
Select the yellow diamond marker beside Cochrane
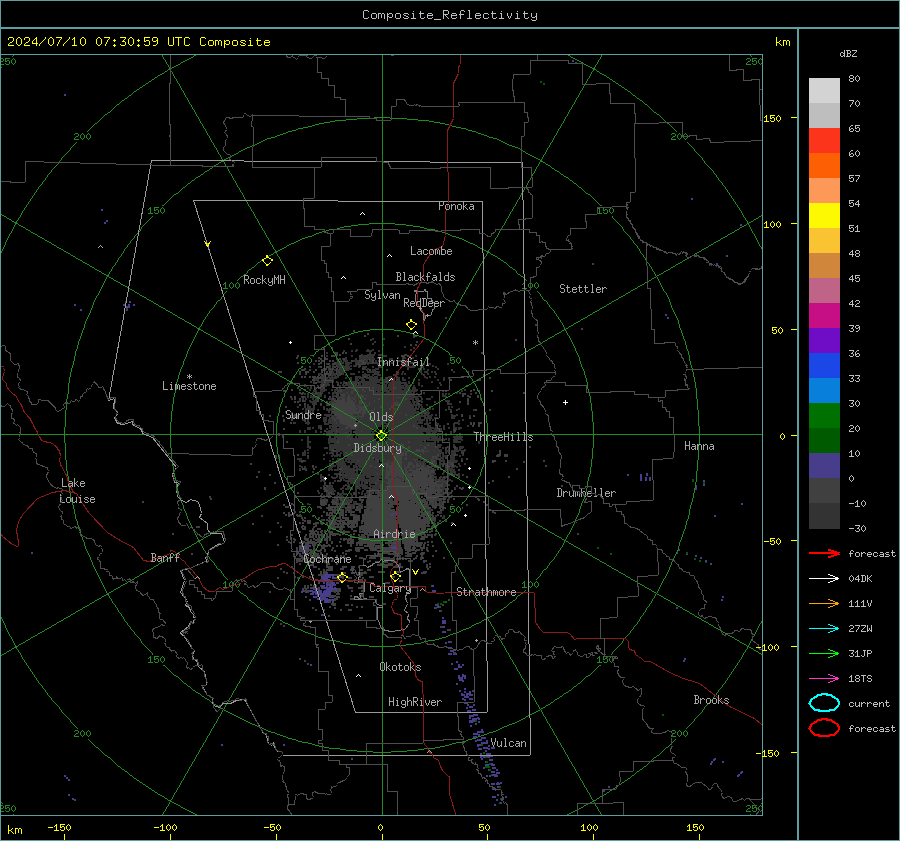click(342, 577)
